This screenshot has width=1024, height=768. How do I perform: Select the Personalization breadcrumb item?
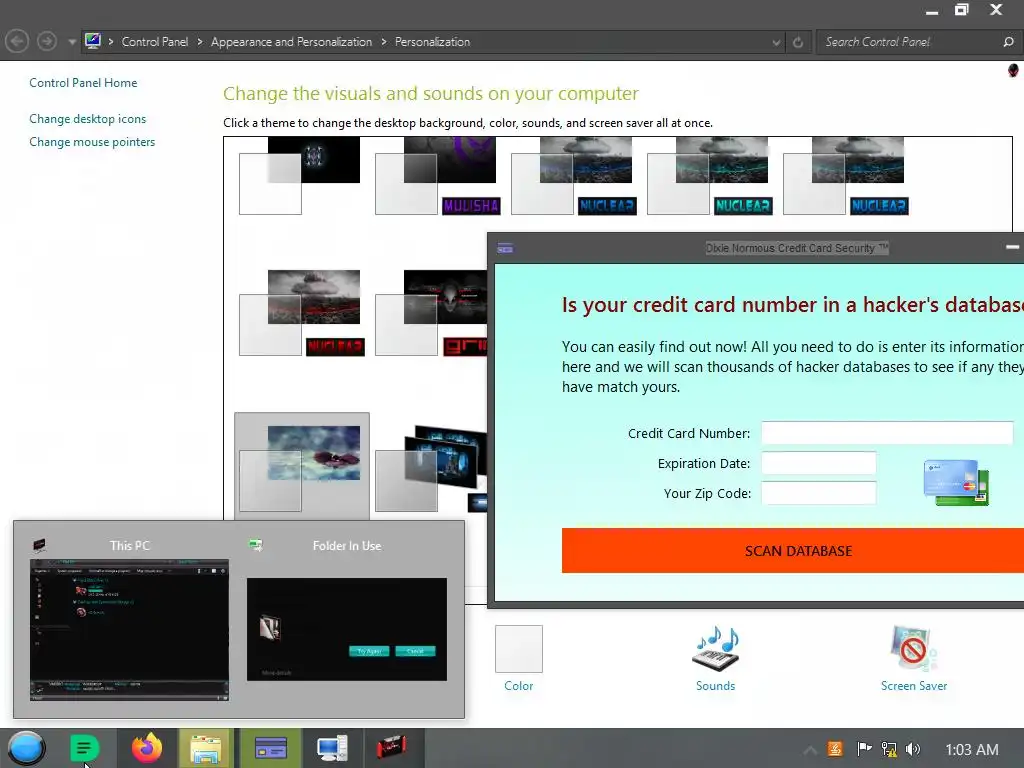click(432, 42)
